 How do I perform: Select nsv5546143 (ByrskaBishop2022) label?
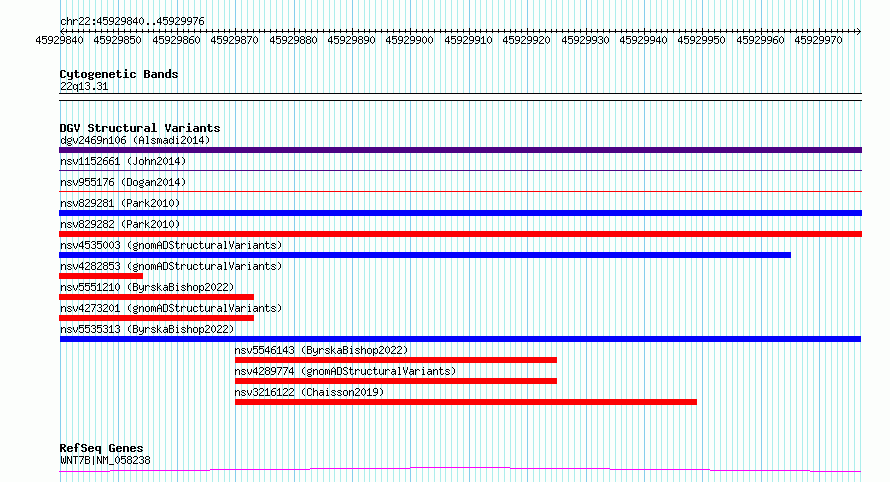pyautogui.click(x=321, y=350)
